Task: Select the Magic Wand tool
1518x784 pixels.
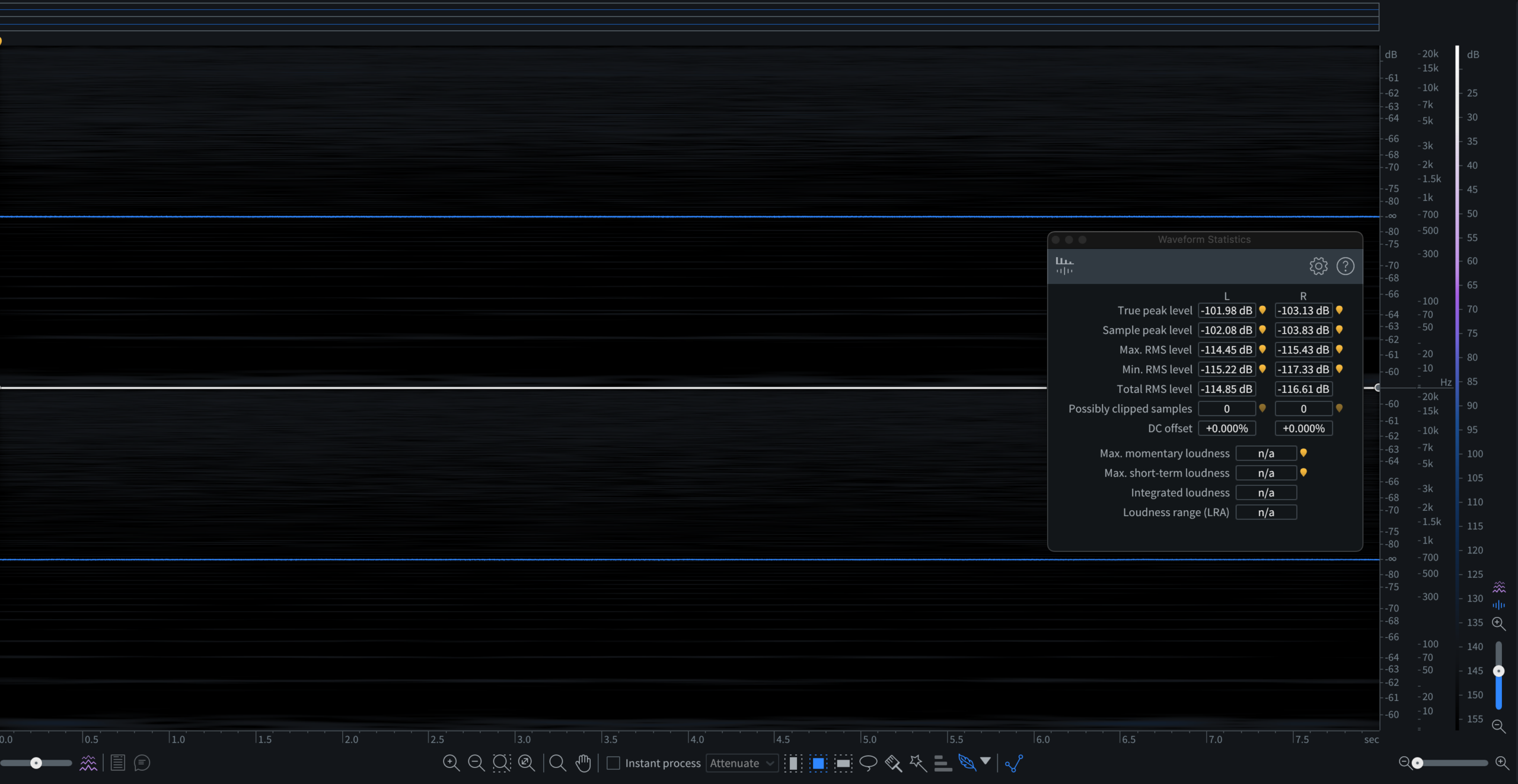Action: pyautogui.click(x=918, y=763)
